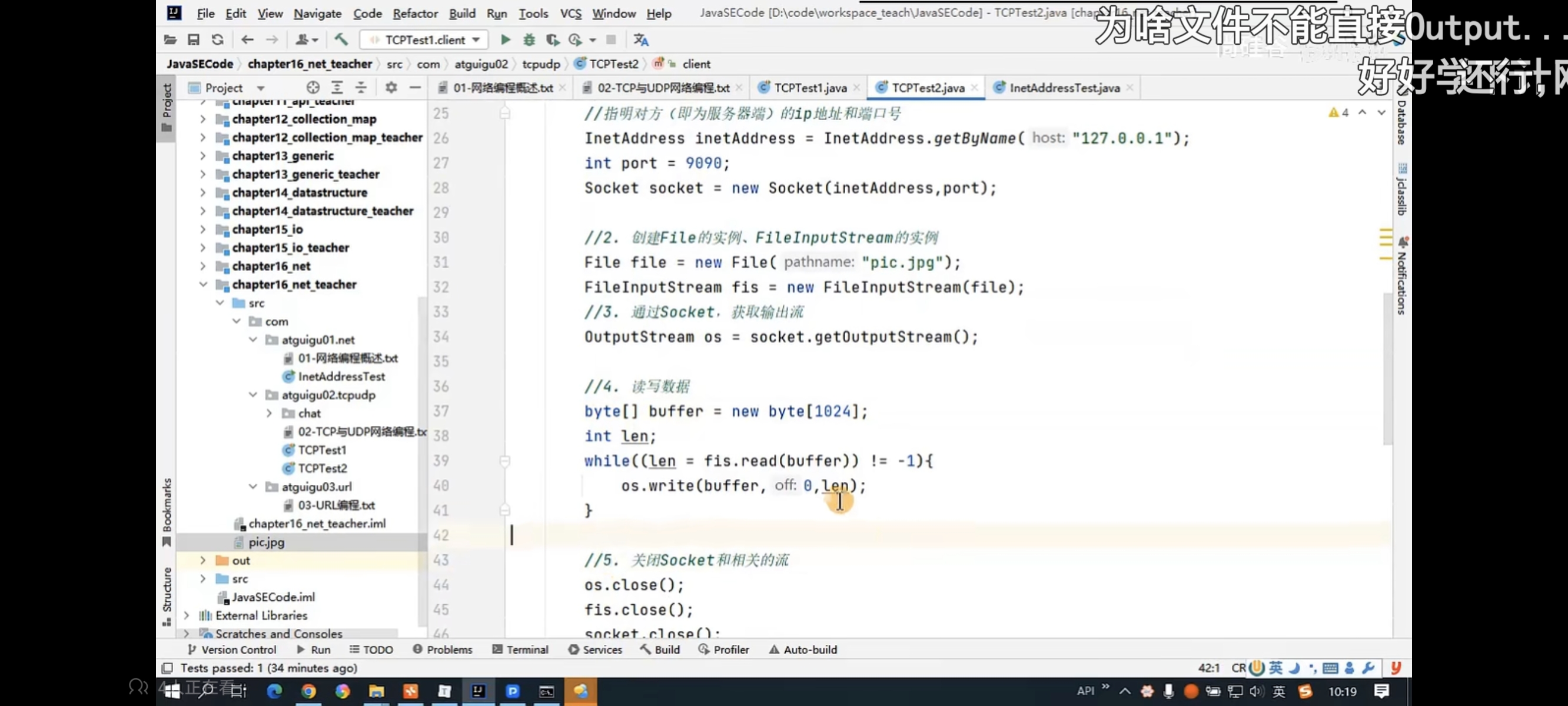1568x706 pixels.
Task: Open the Refactor menu
Action: (414, 13)
